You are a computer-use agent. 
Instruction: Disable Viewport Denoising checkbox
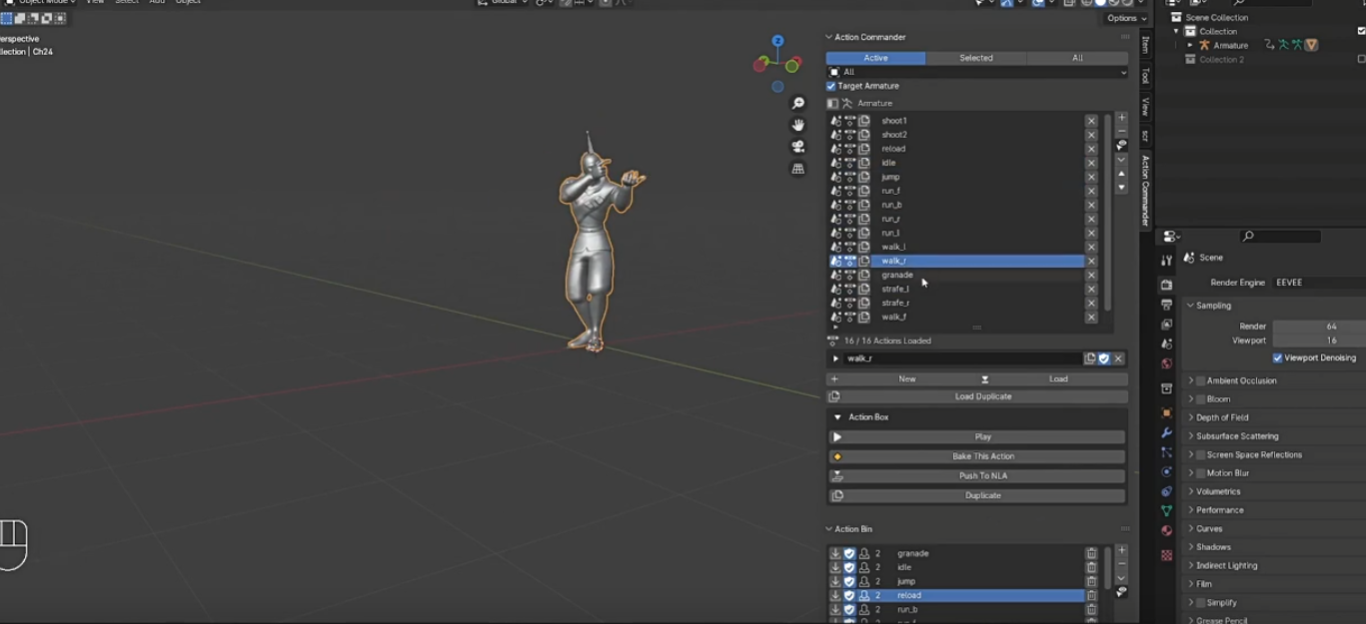pyautogui.click(x=1278, y=358)
